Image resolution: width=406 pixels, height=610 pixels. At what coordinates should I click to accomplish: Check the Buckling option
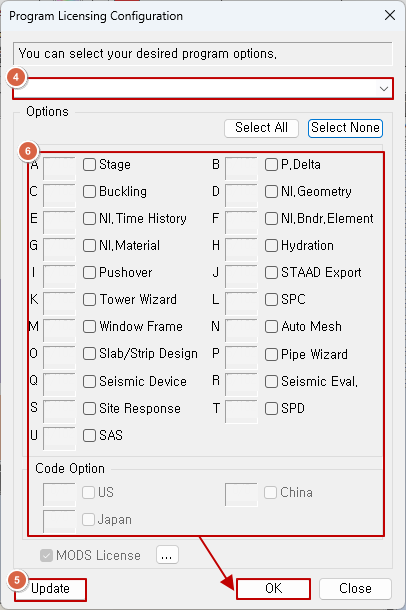click(89, 191)
